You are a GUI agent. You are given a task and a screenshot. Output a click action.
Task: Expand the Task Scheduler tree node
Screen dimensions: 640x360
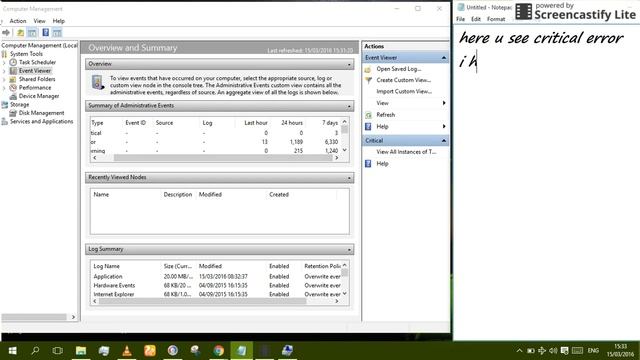coord(4,62)
